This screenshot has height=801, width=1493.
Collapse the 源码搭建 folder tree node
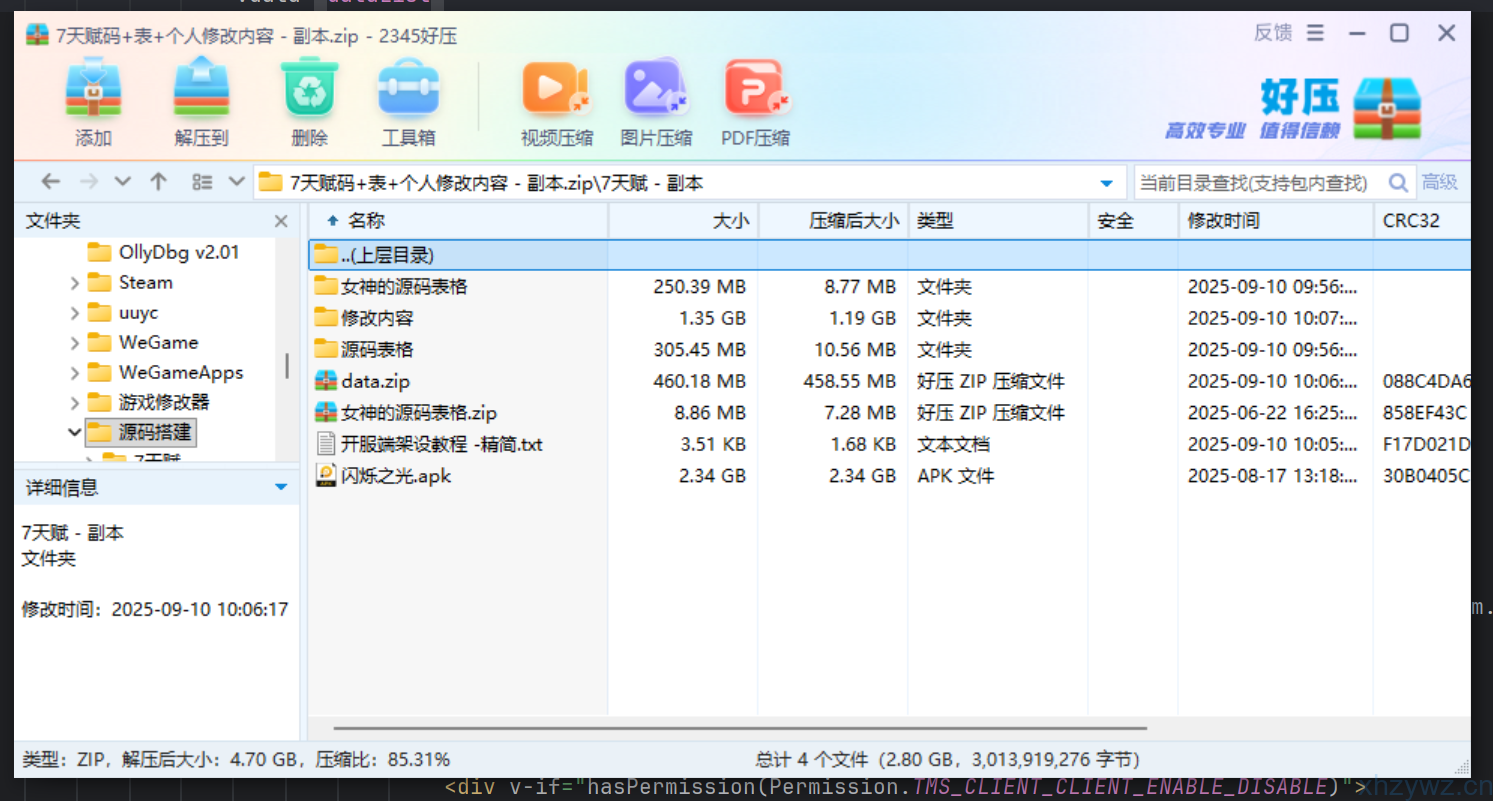pyautogui.click(x=74, y=432)
